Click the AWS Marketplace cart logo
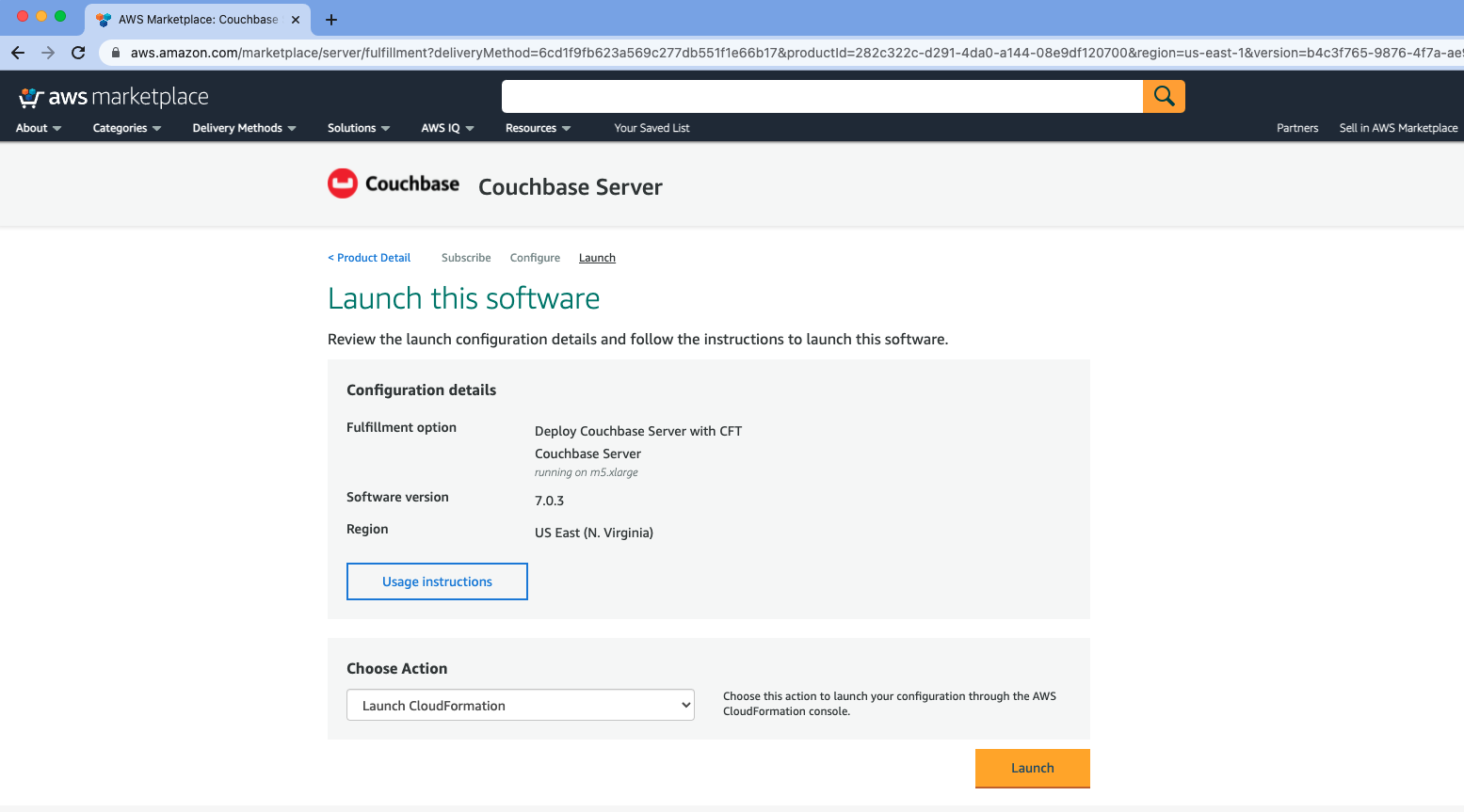Viewport: 1464px width, 812px height. pos(31,95)
